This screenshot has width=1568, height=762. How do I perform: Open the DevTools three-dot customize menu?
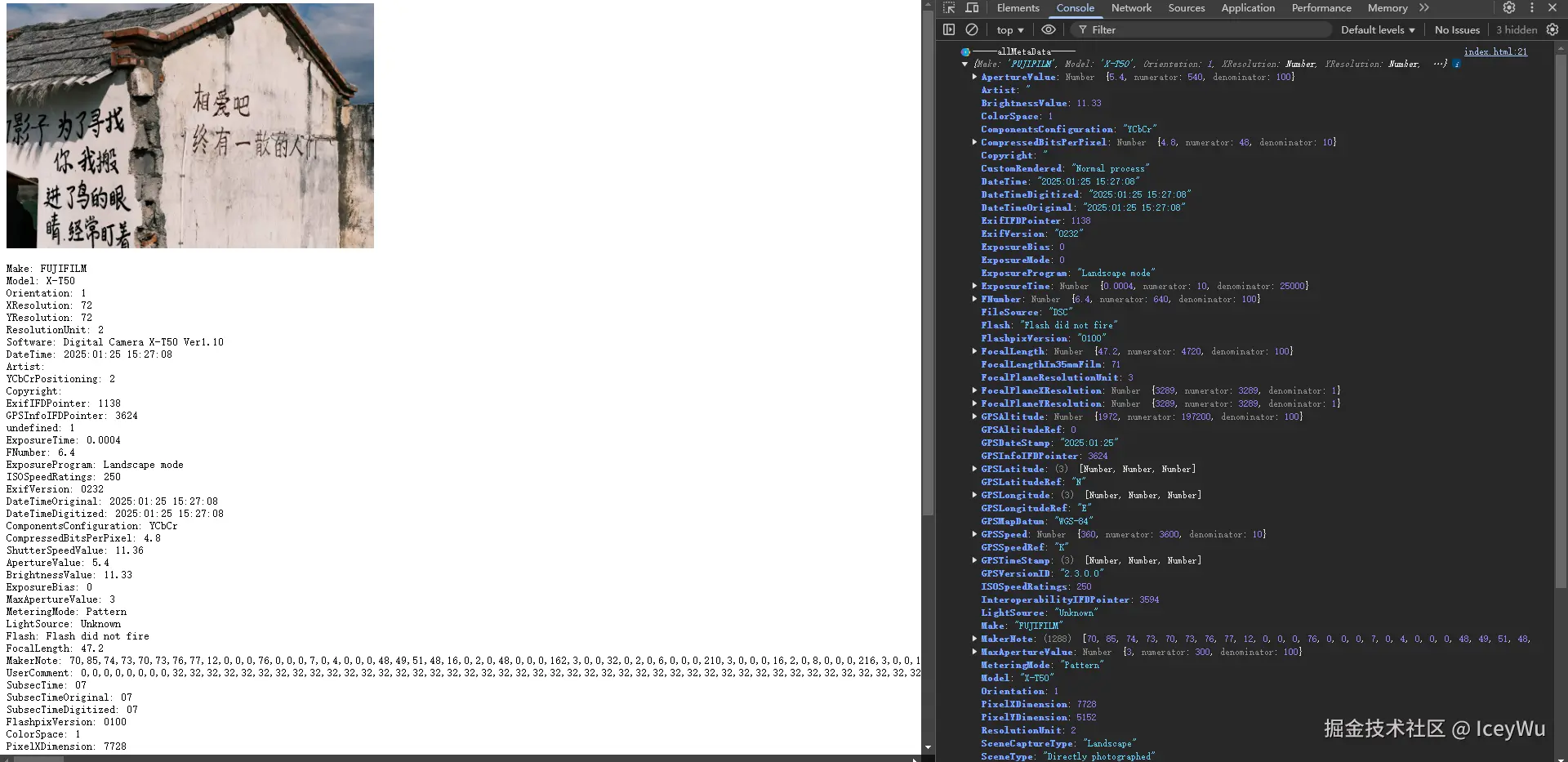(x=1531, y=8)
